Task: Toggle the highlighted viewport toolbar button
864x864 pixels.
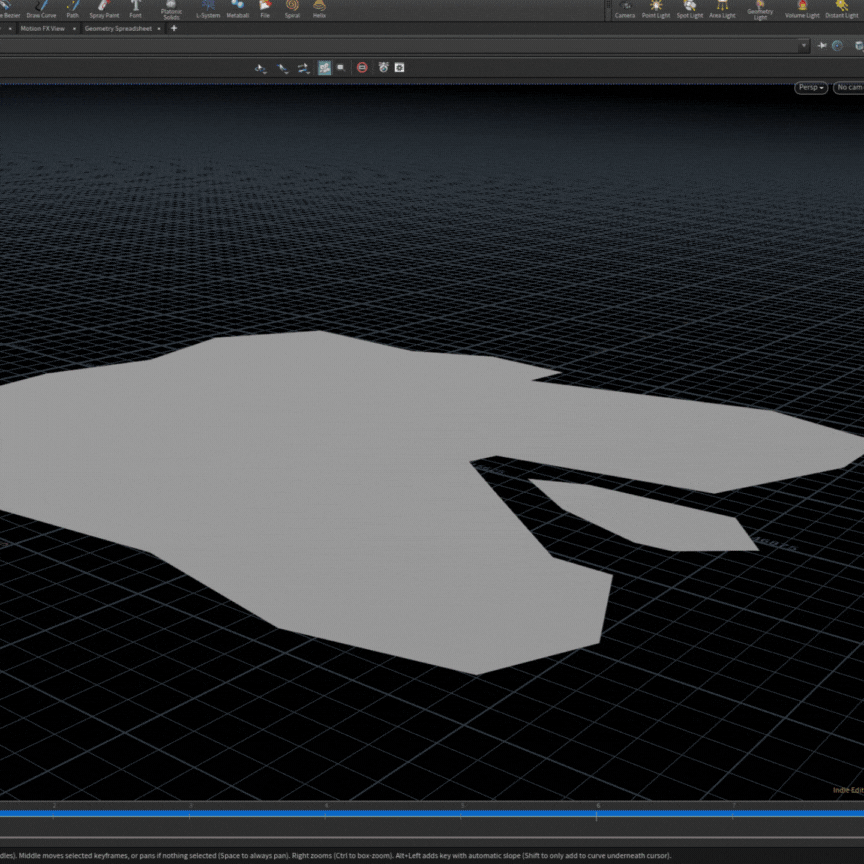Action: 324,68
